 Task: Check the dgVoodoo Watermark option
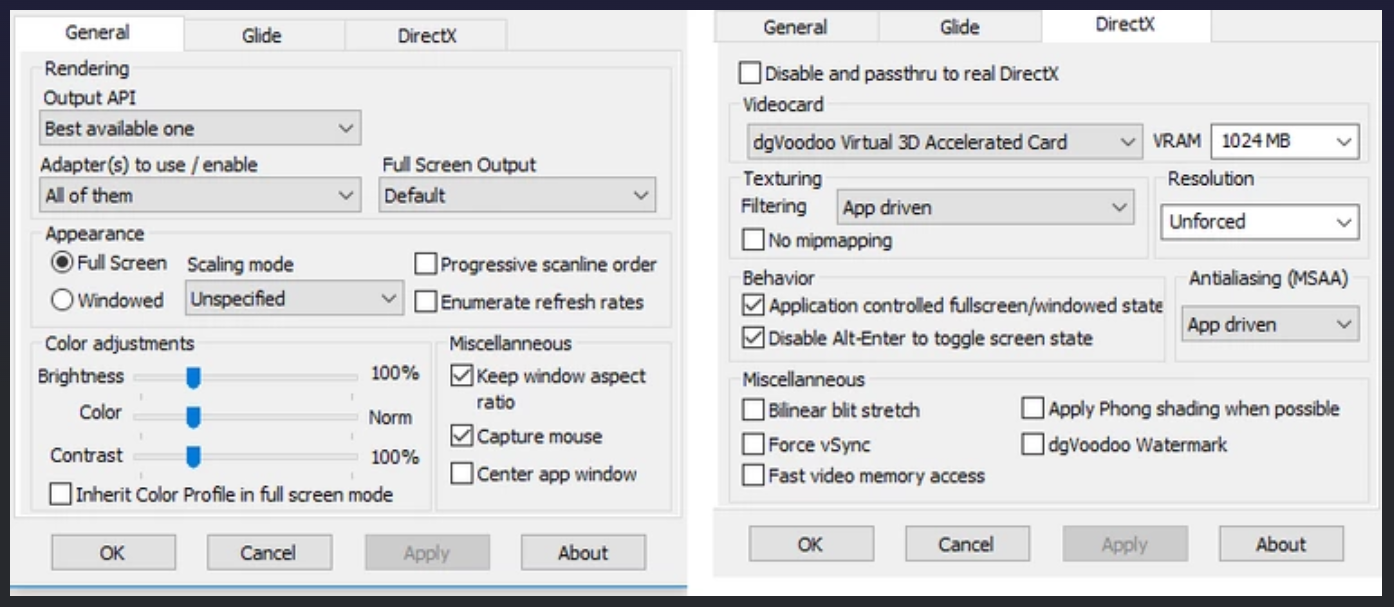(x=1033, y=444)
